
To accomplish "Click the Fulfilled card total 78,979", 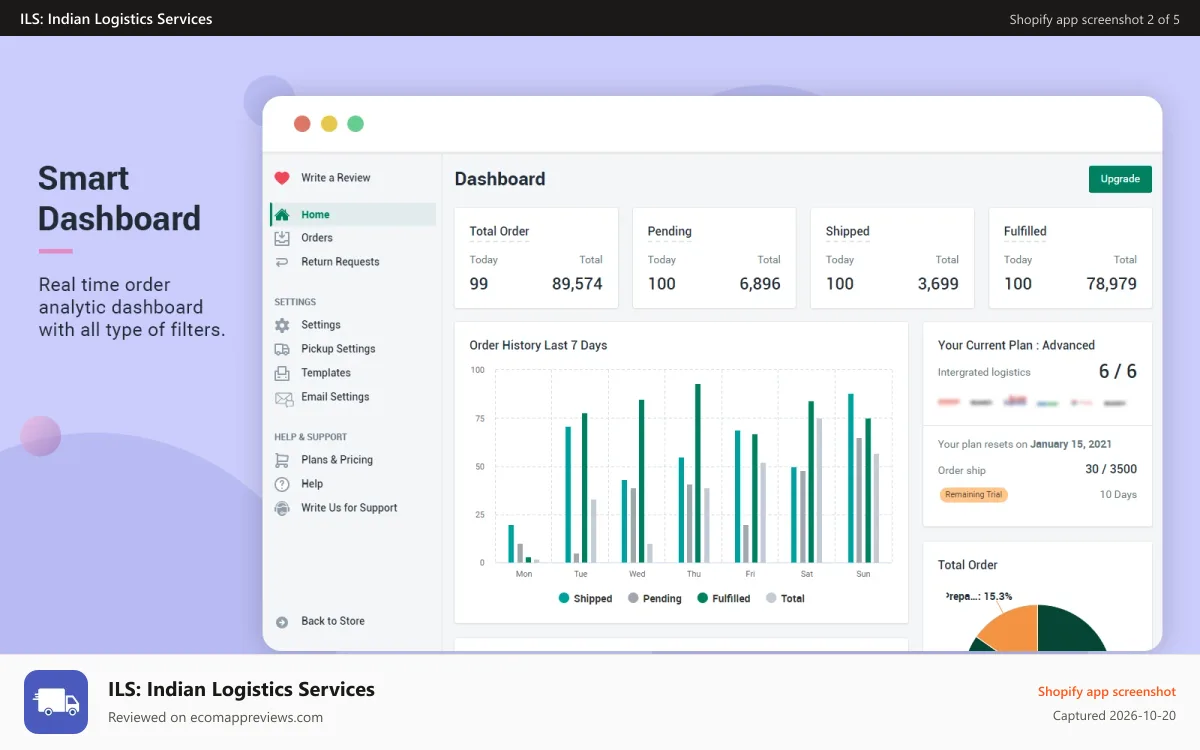I will coord(1111,284).
